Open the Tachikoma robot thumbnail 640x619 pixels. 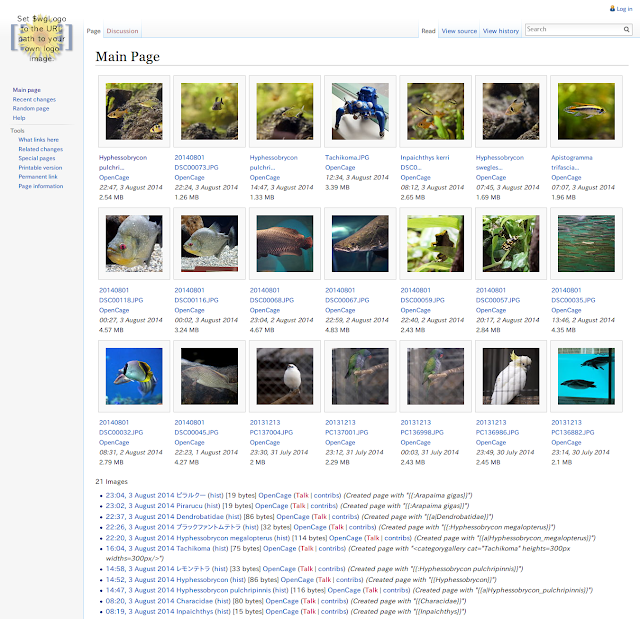tap(360, 111)
